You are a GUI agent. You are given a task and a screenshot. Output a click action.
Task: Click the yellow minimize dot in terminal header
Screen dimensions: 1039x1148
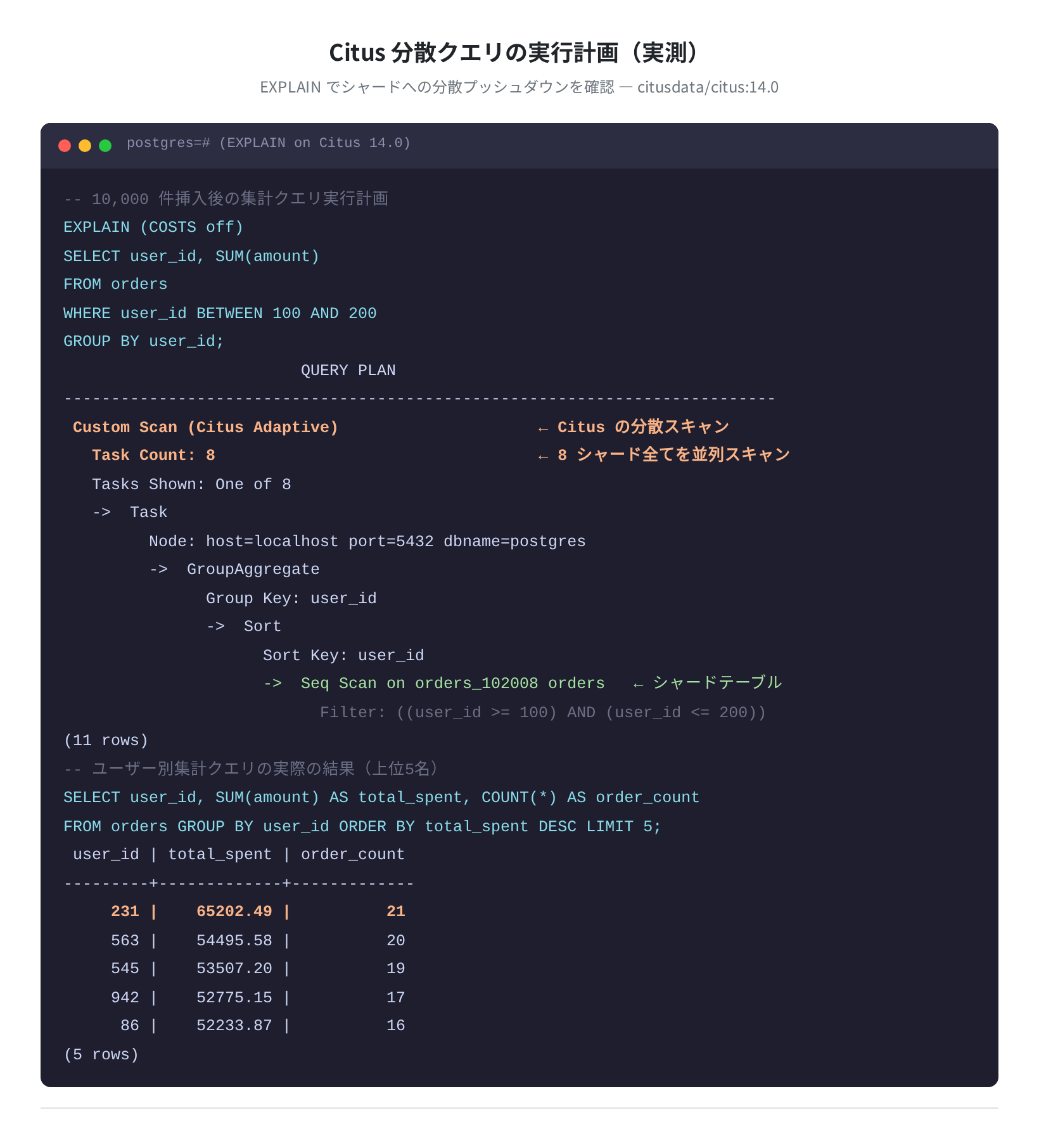(x=85, y=146)
